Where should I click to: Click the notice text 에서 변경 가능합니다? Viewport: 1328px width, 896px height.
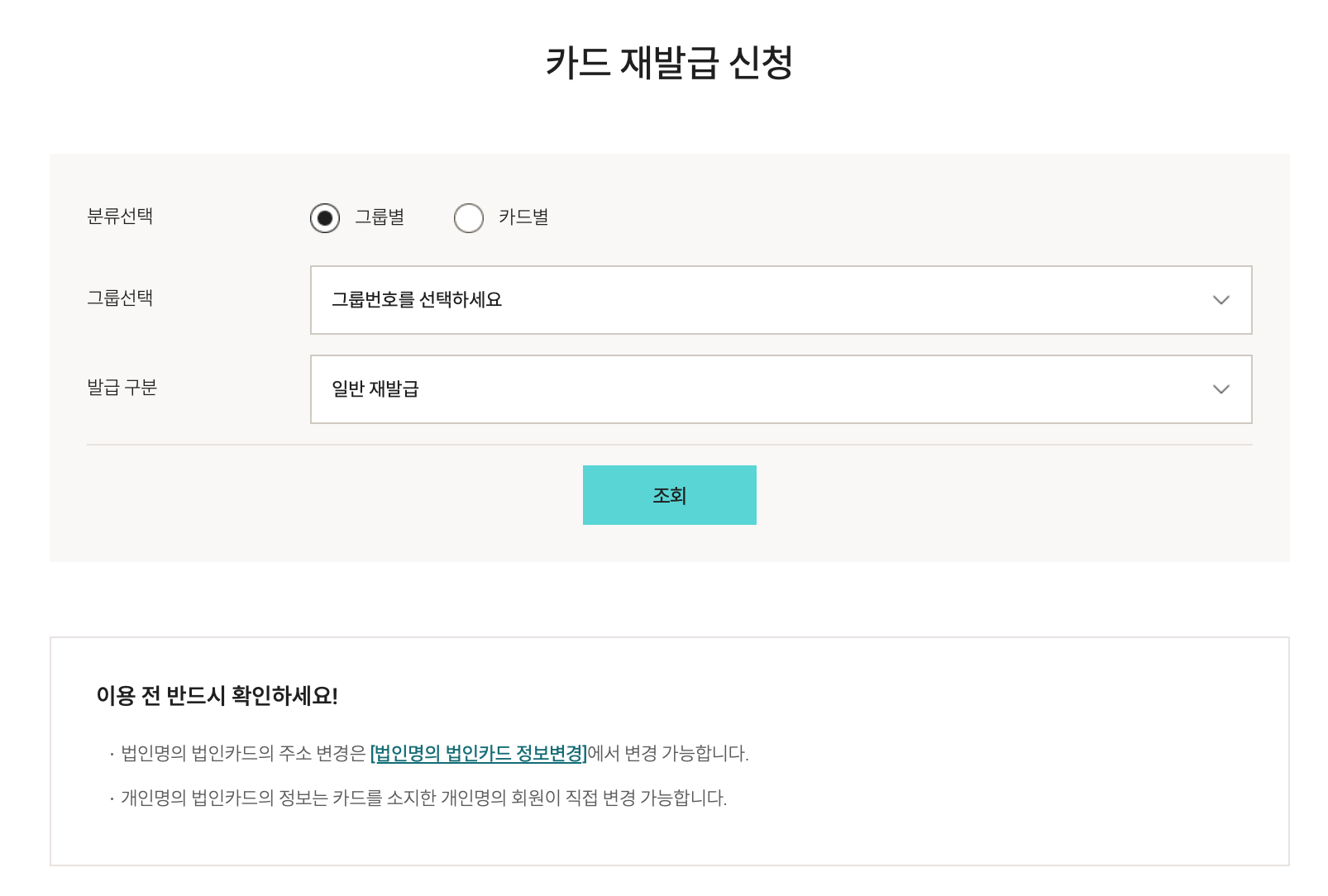click(x=668, y=754)
